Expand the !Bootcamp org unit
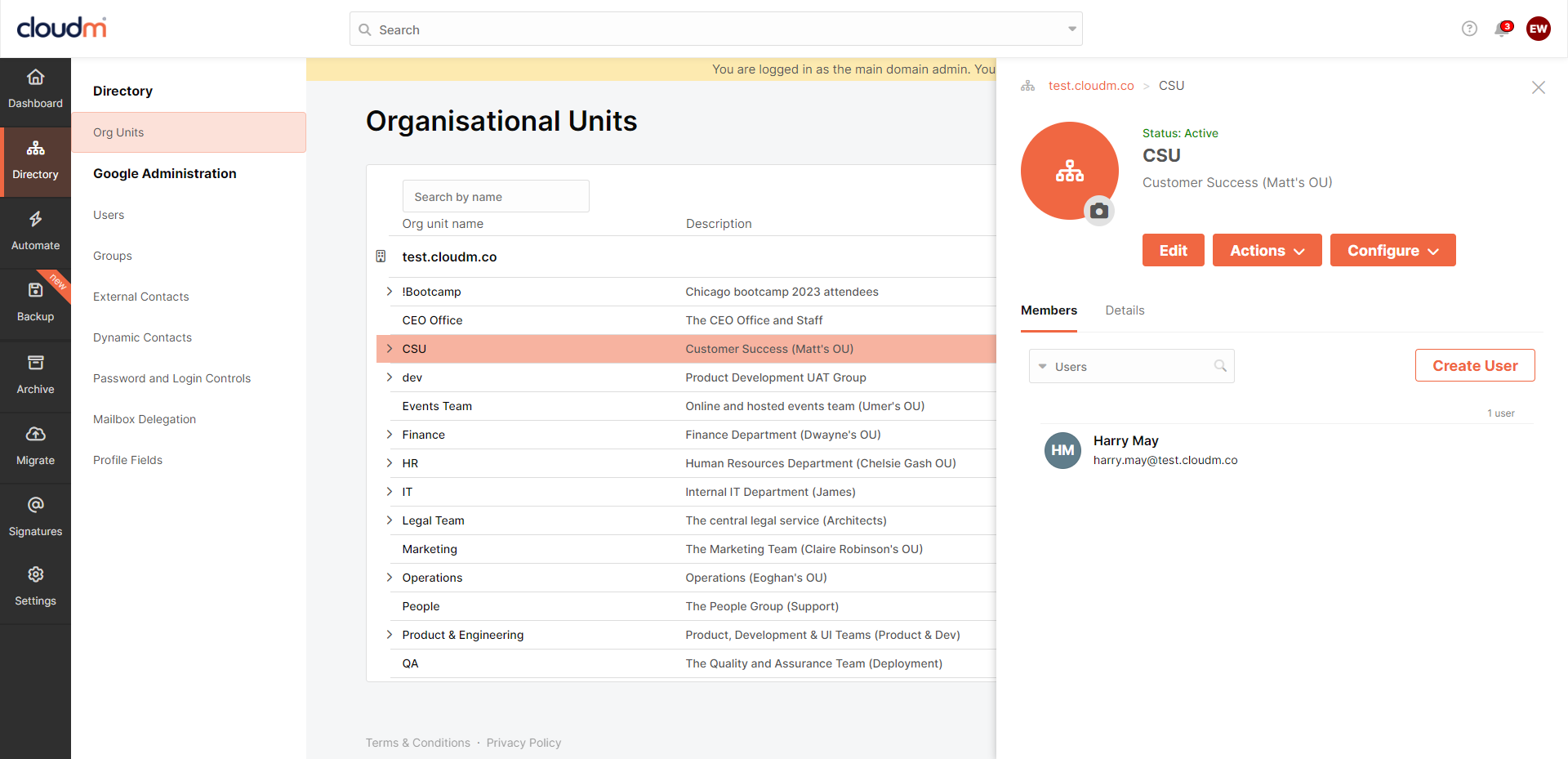Viewport: 1568px width, 759px height. pyautogui.click(x=390, y=292)
